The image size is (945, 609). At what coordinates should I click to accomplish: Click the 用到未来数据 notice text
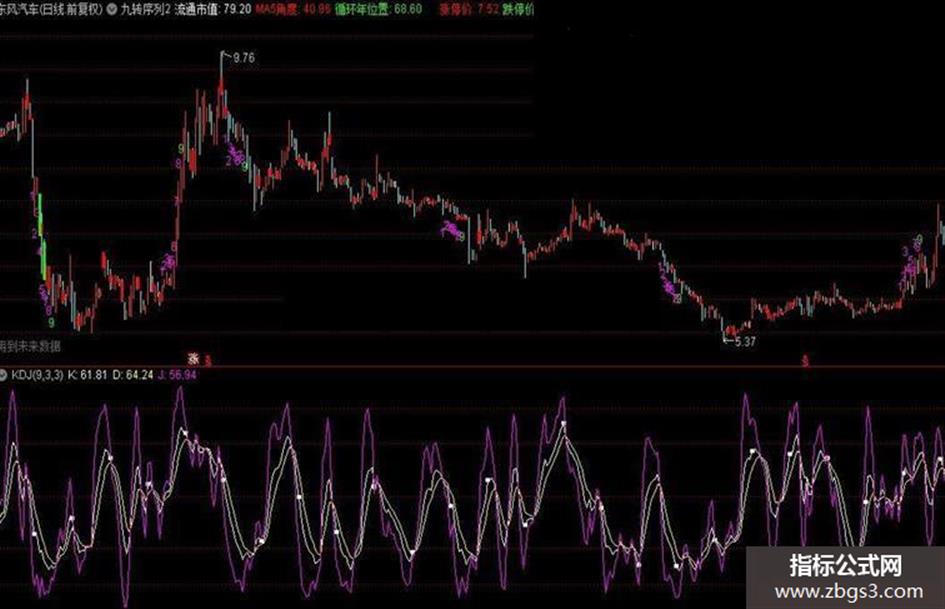(30, 346)
